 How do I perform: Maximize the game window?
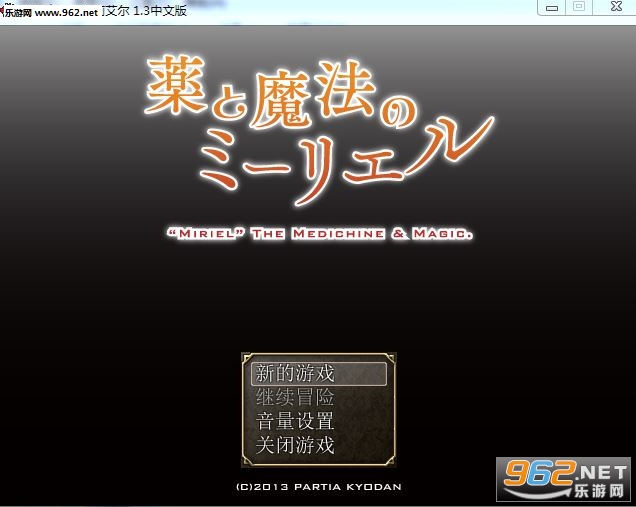point(579,7)
